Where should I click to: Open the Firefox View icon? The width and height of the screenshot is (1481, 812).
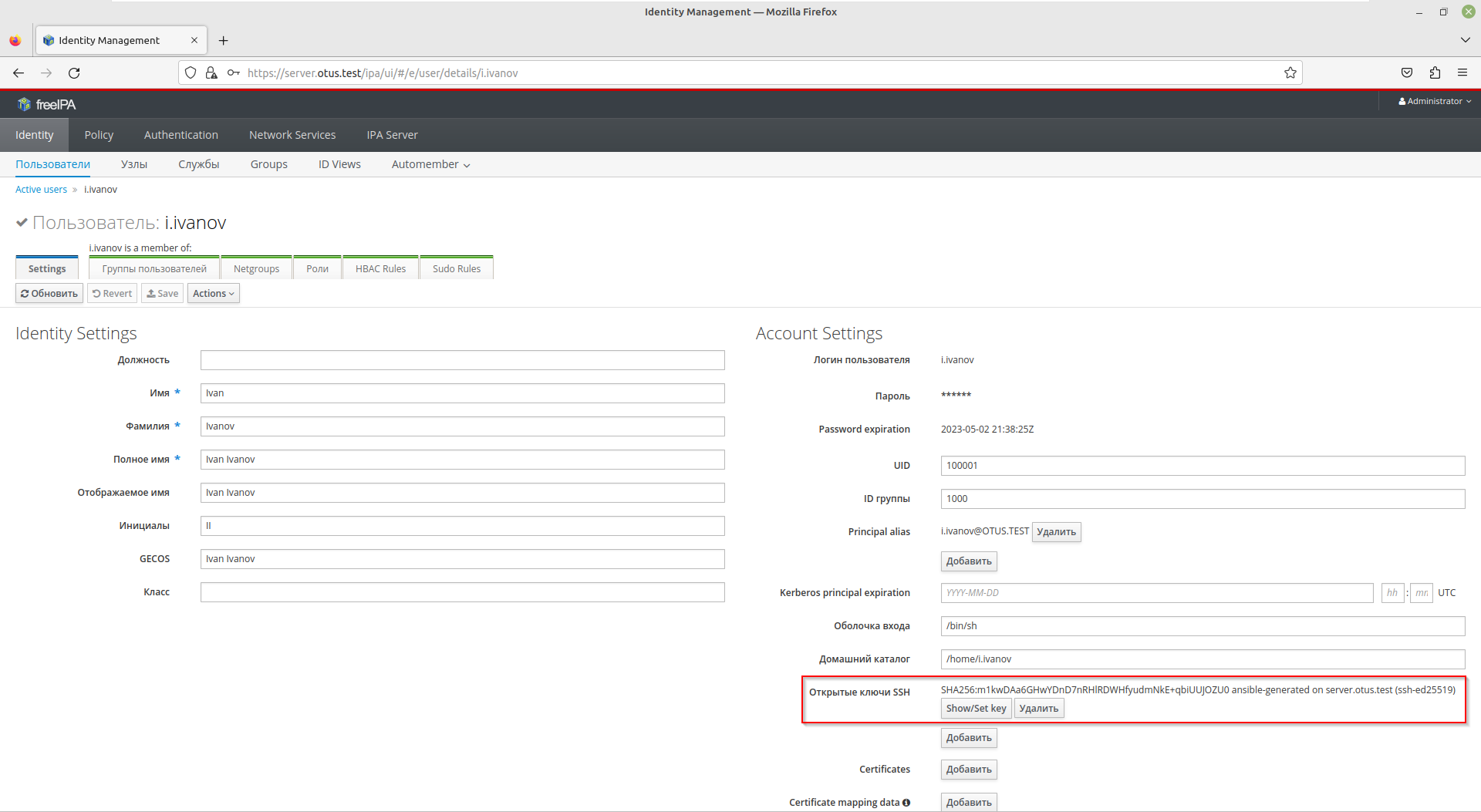coord(15,40)
